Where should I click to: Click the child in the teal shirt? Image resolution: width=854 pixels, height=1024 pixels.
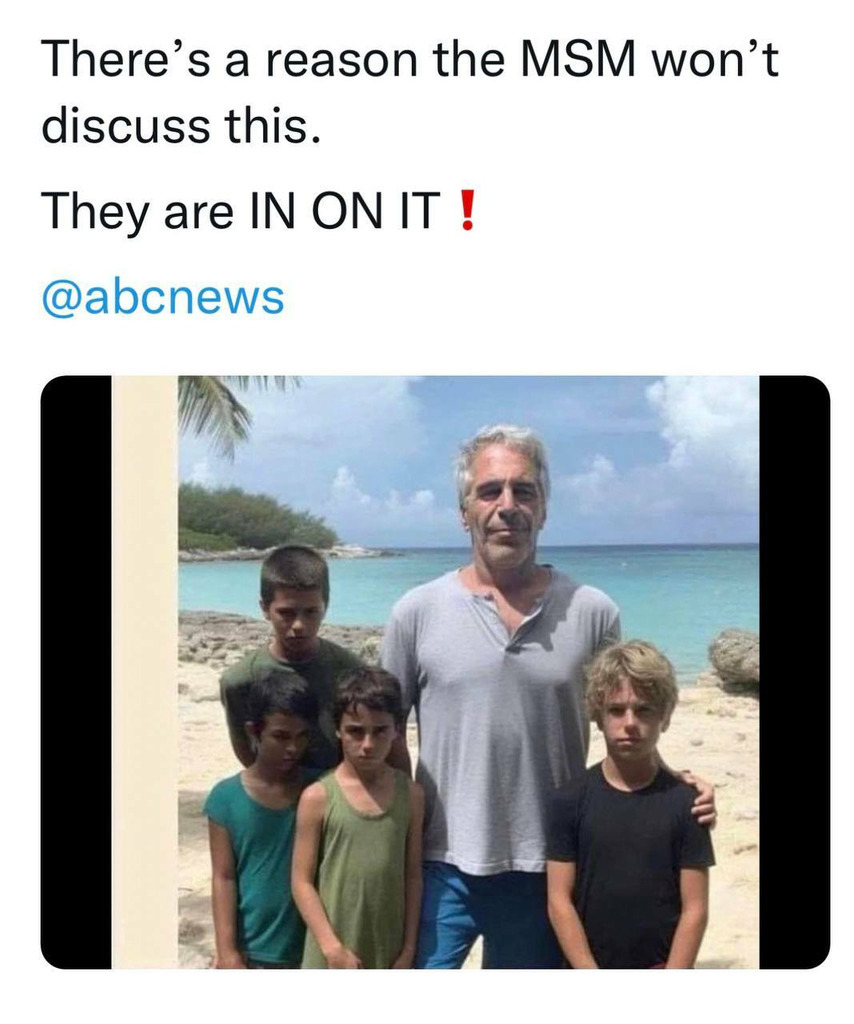(255, 823)
